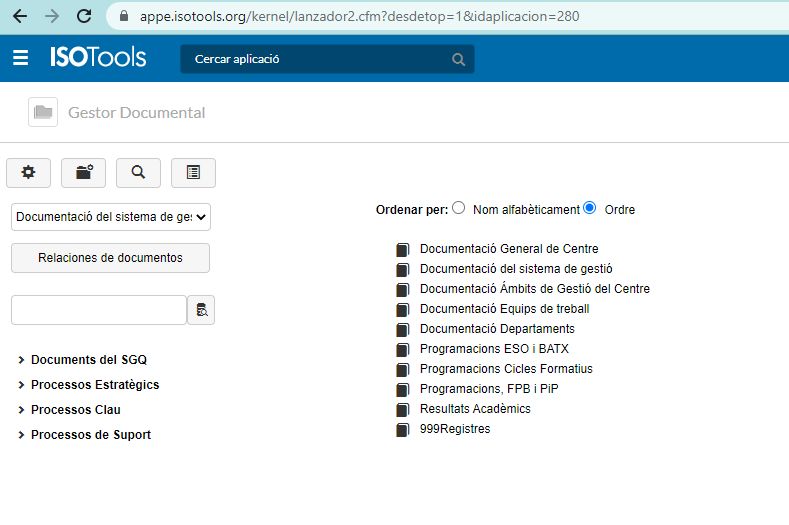The height and width of the screenshot is (525, 789).
Task: Open Programacions Cicles Formatius folder
Action: click(505, 369)
